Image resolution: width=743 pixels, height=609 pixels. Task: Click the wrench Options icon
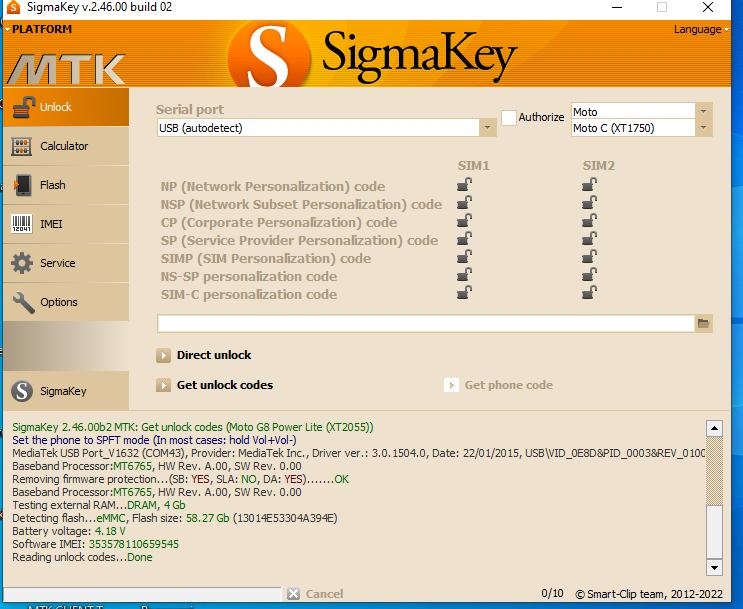[x=23, y=302]
